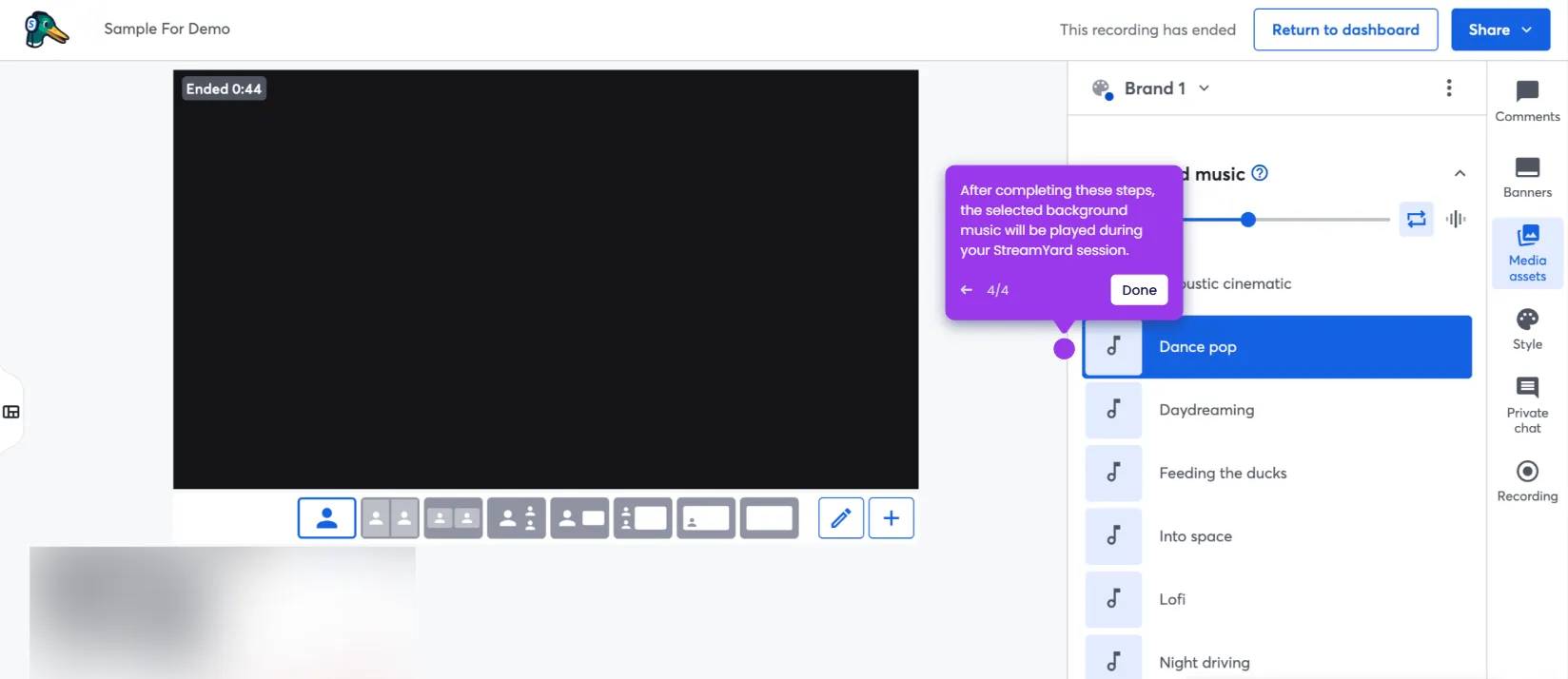Open the Private chat panel
This screenshot has height=679, width=1568.
coord(1527,404)
